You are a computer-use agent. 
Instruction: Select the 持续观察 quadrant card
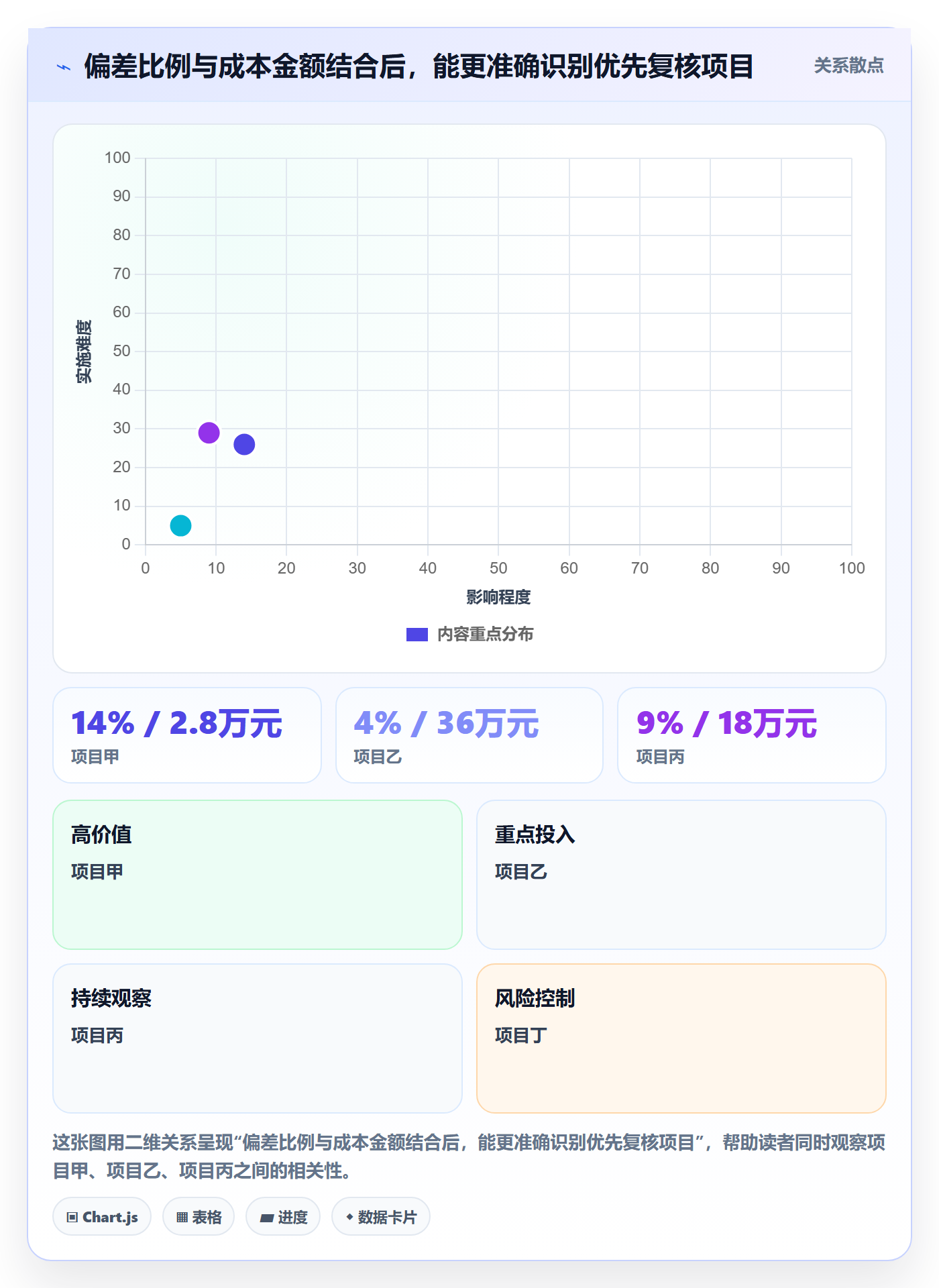(x=258, y=1038)
